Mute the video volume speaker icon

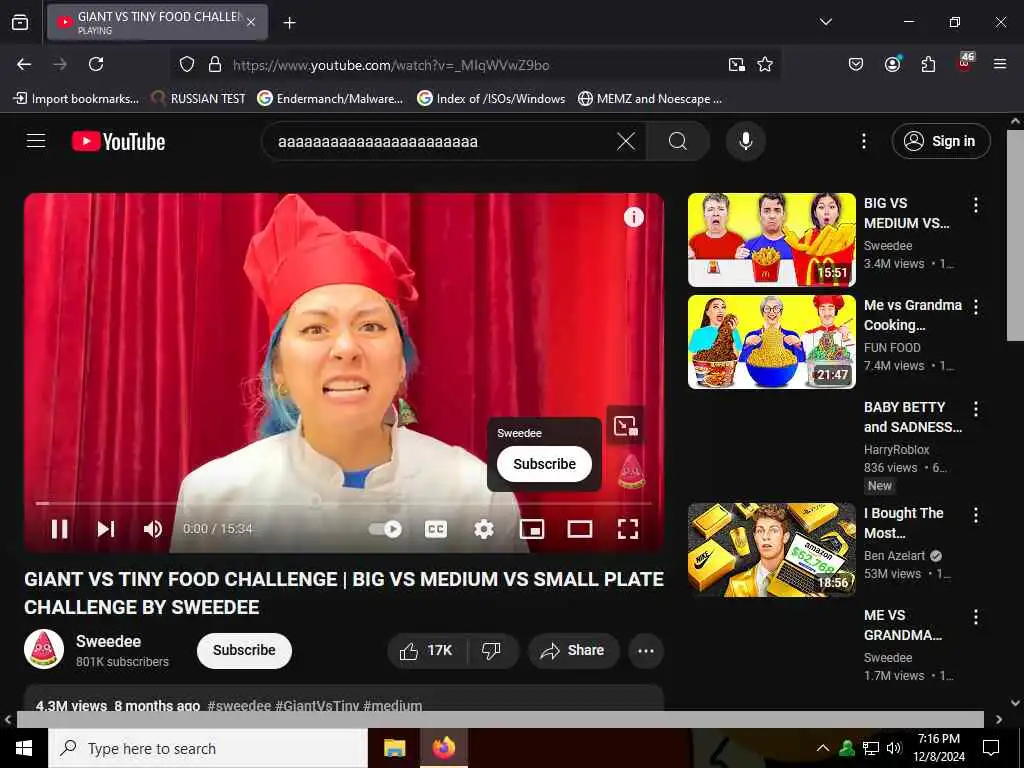pos(153,529)
